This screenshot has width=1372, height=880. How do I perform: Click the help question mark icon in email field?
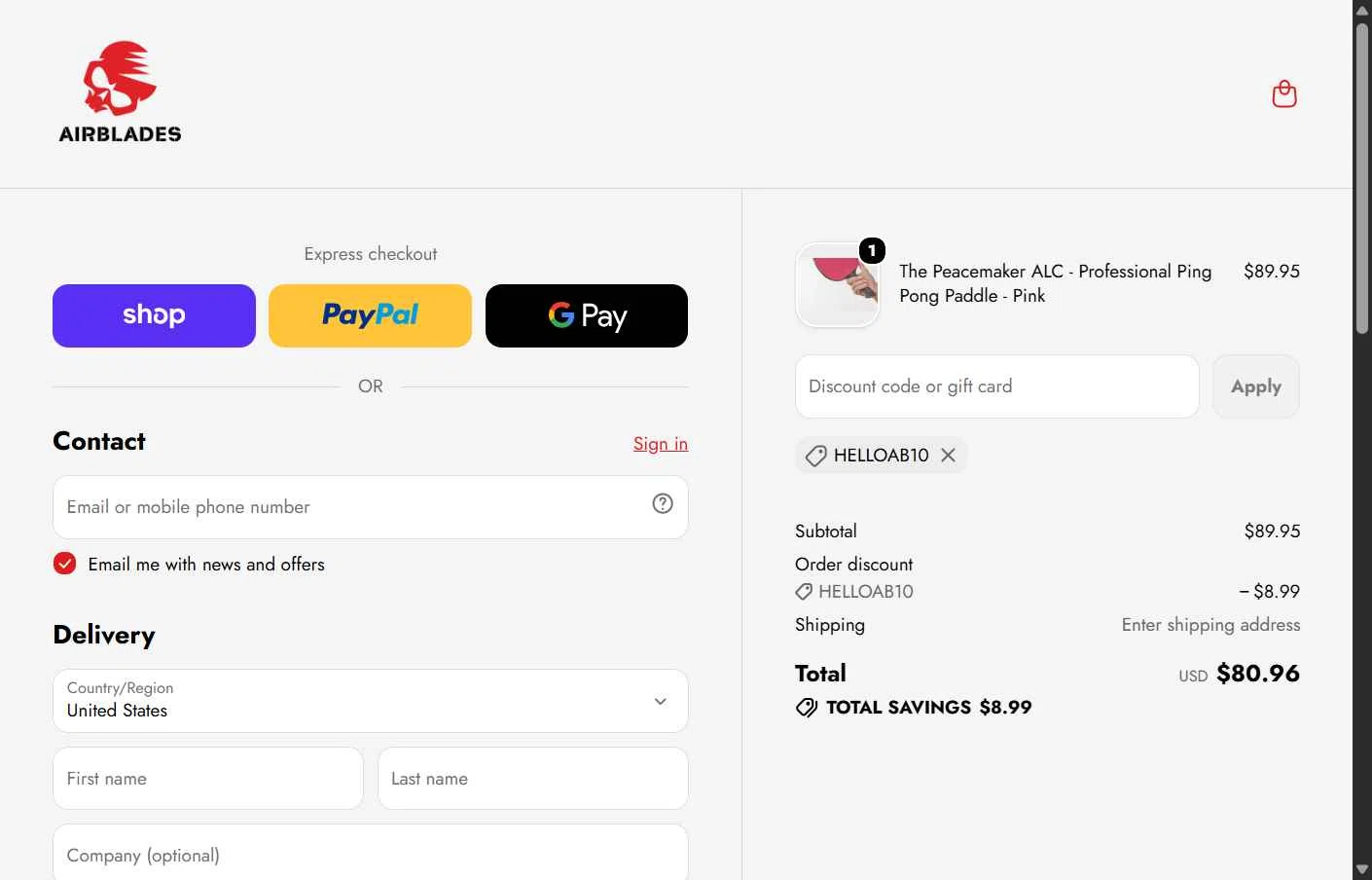pos(663,503)
